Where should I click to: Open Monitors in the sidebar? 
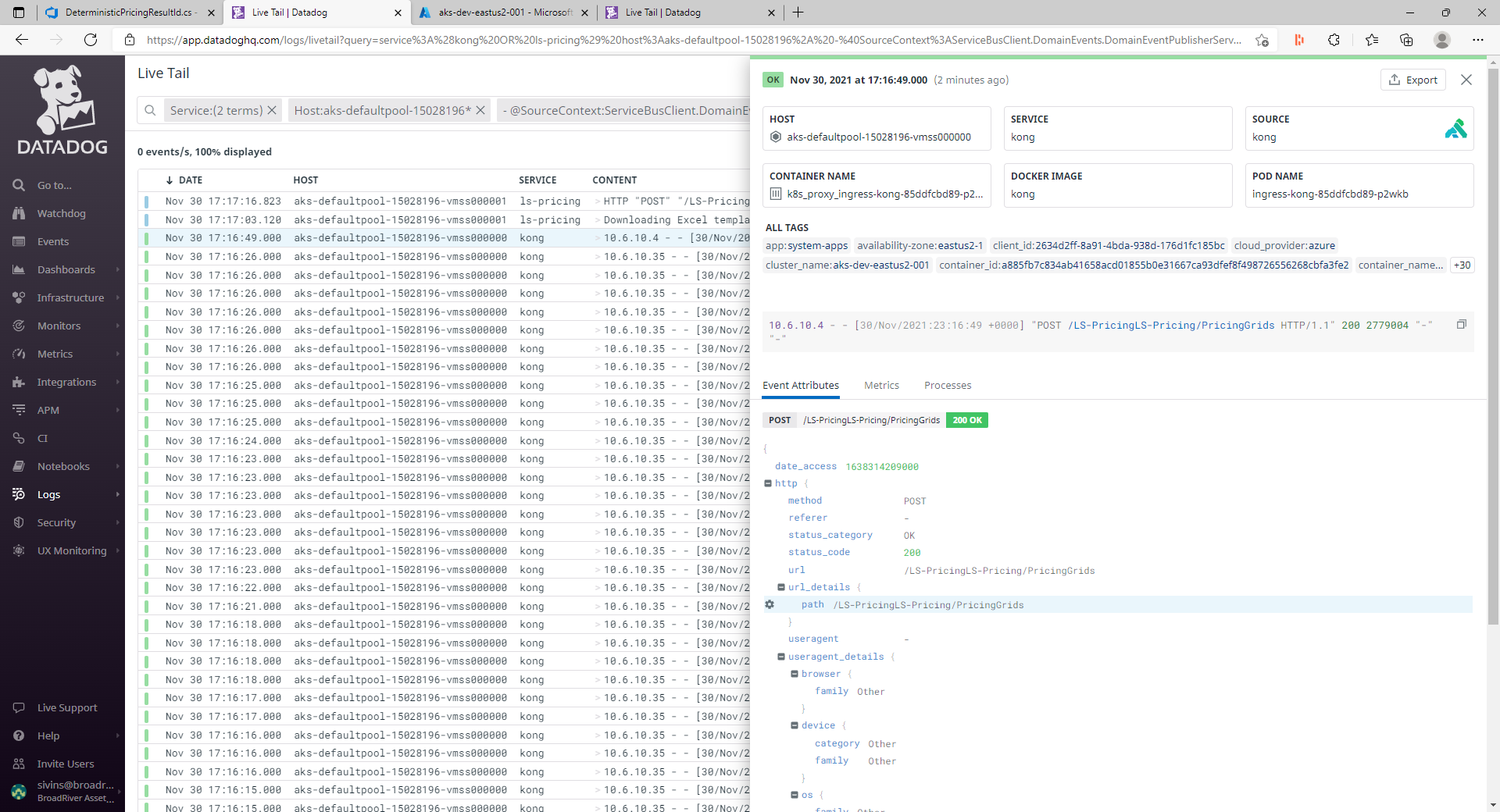[59, 326]
